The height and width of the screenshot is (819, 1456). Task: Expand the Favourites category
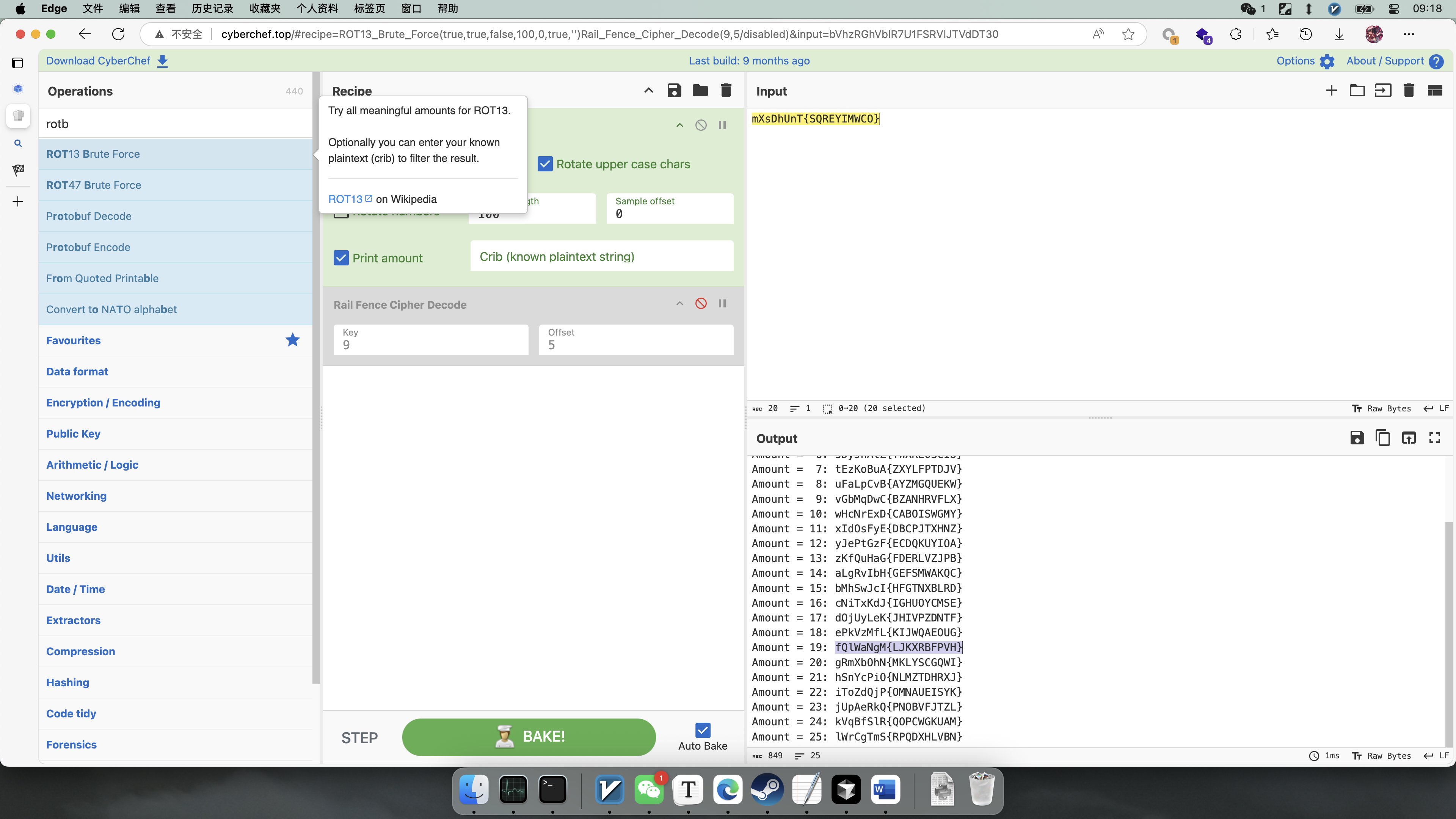[175, 341]
